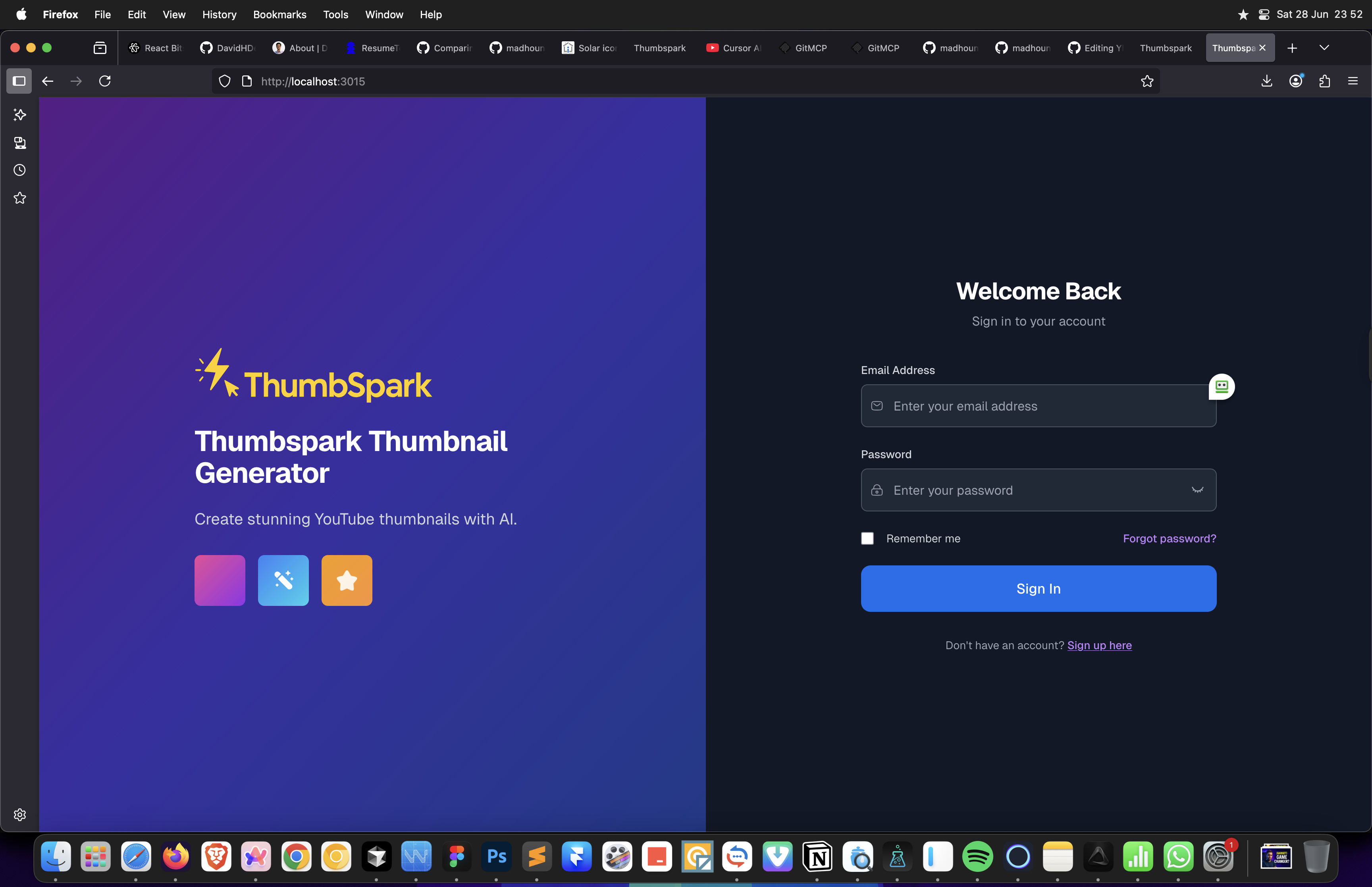Viewport: 1372px width, 887px height.
Task: Open the Extensions puzzle icon
Action: [x=1324, y=81]
